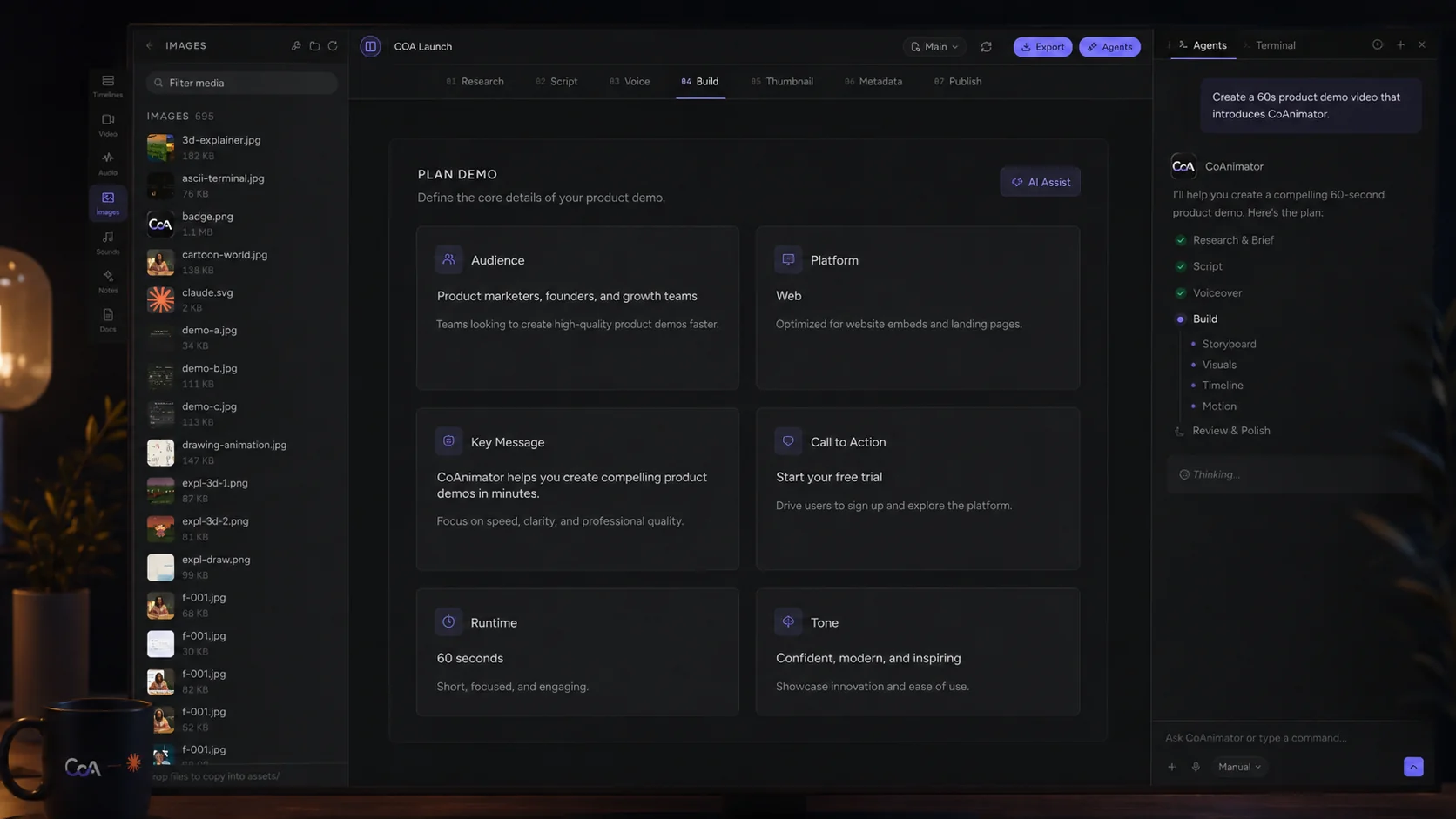Open the Audience card
Viewport: 1456px width, 819px height.
(x=577, y=307)
